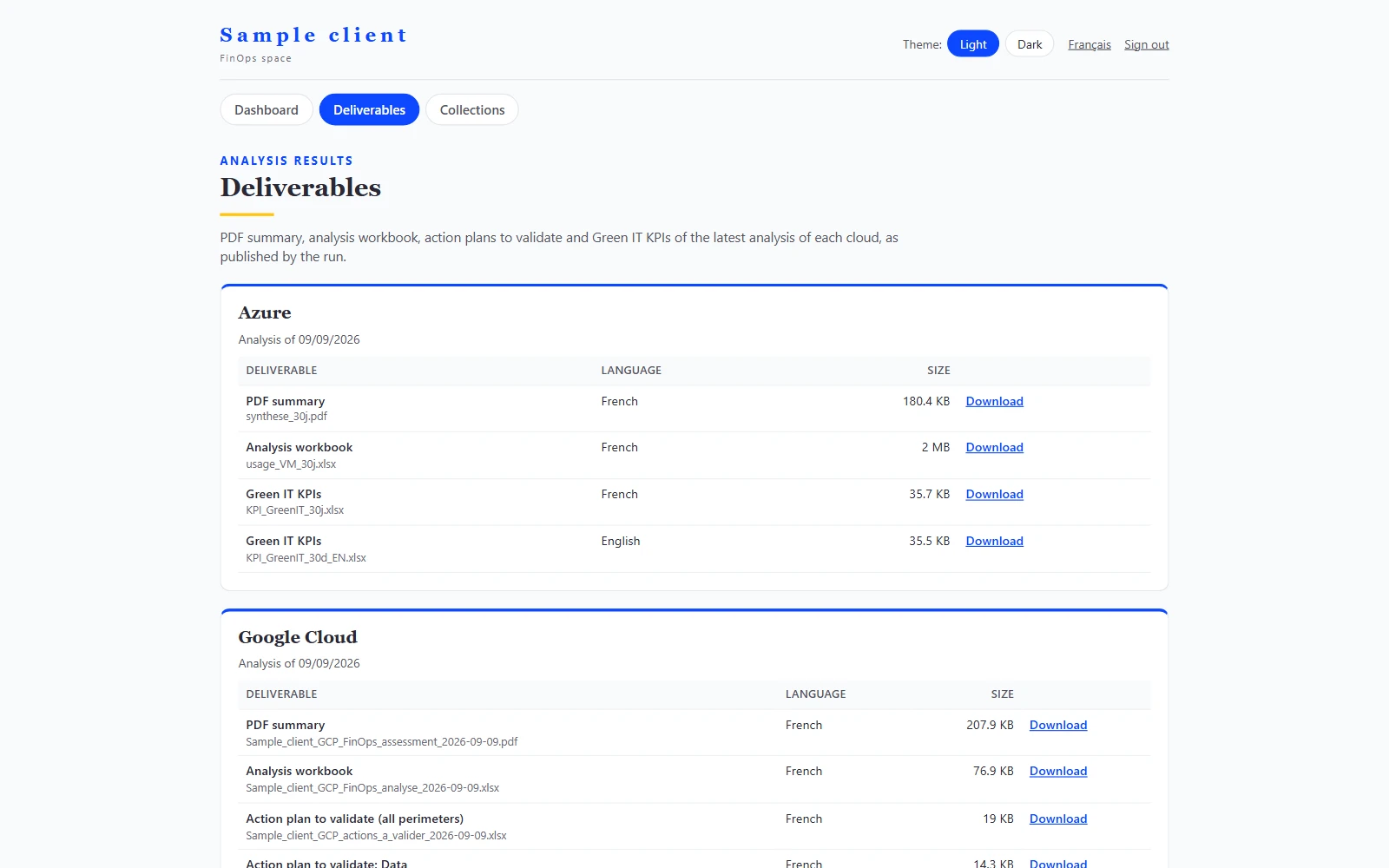Download Azure PDF summary synthese_30j.pdf
Viewport: 1389px width, 868px height.
[x=994, y=401]
